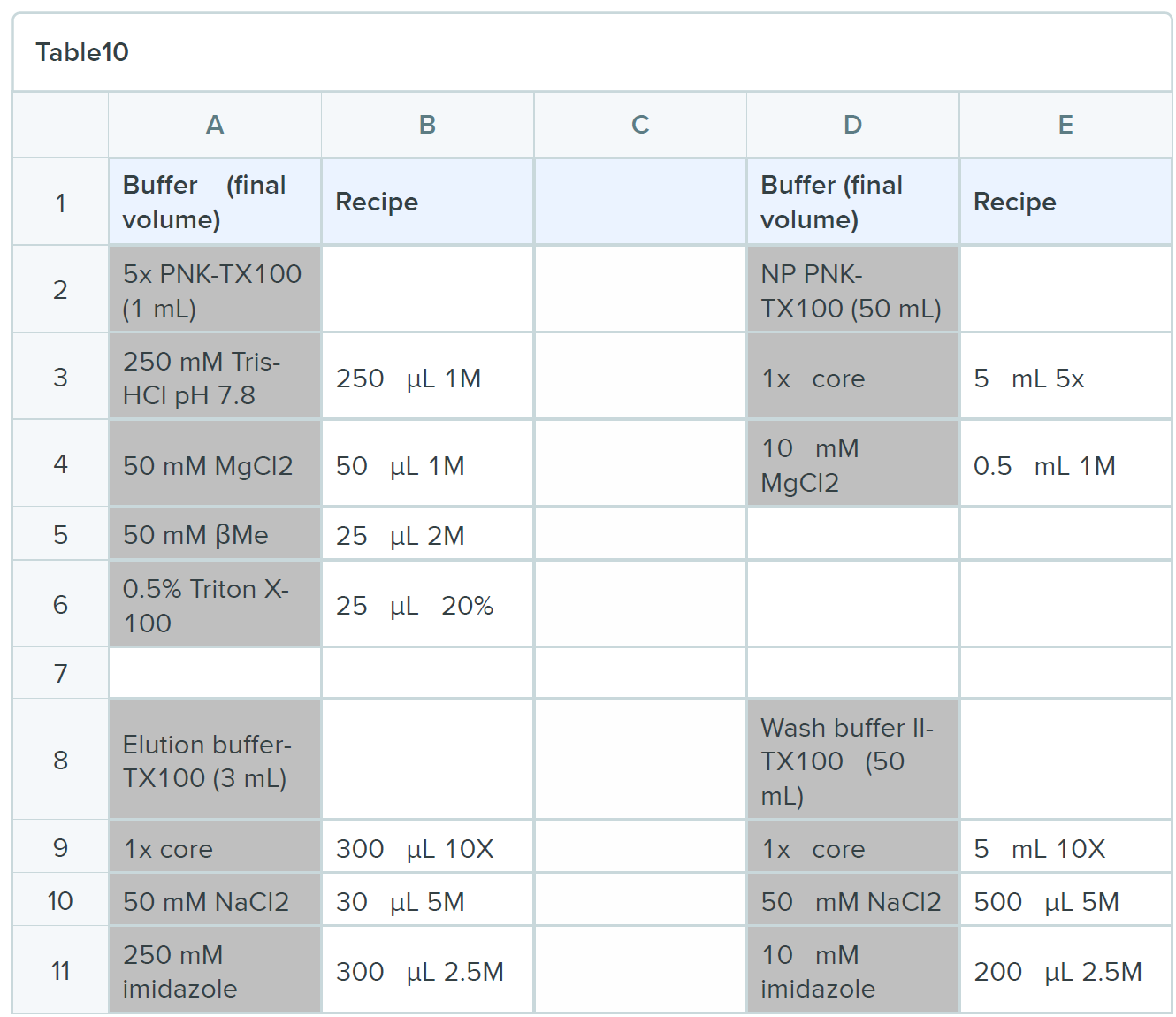Select column A header
Viewport: 1176px width, 1017px height.
215,125
